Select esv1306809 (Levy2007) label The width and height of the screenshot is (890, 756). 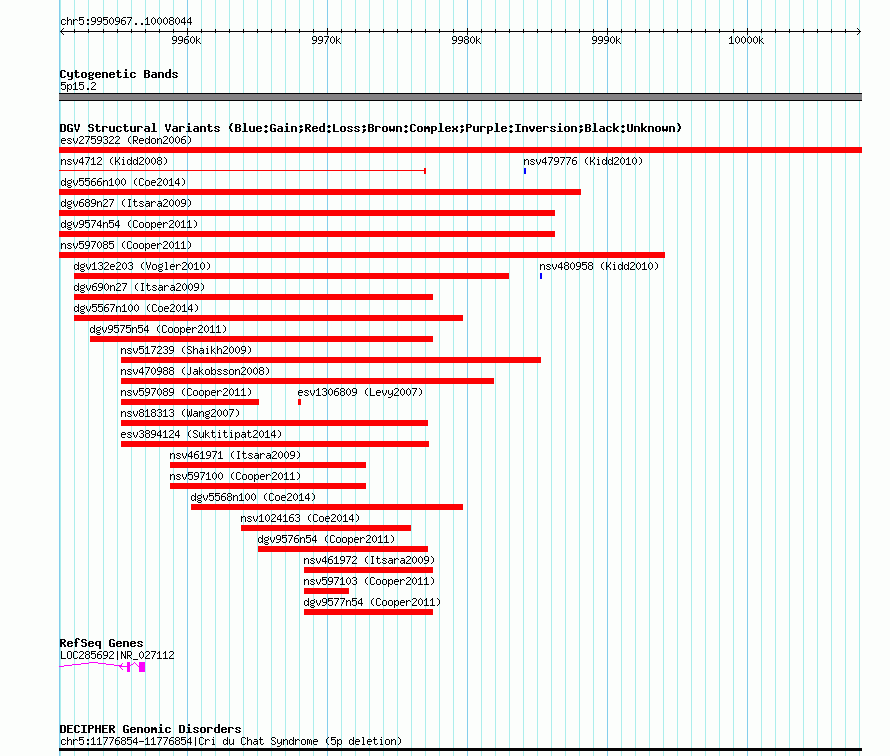[x=360, y=392]
